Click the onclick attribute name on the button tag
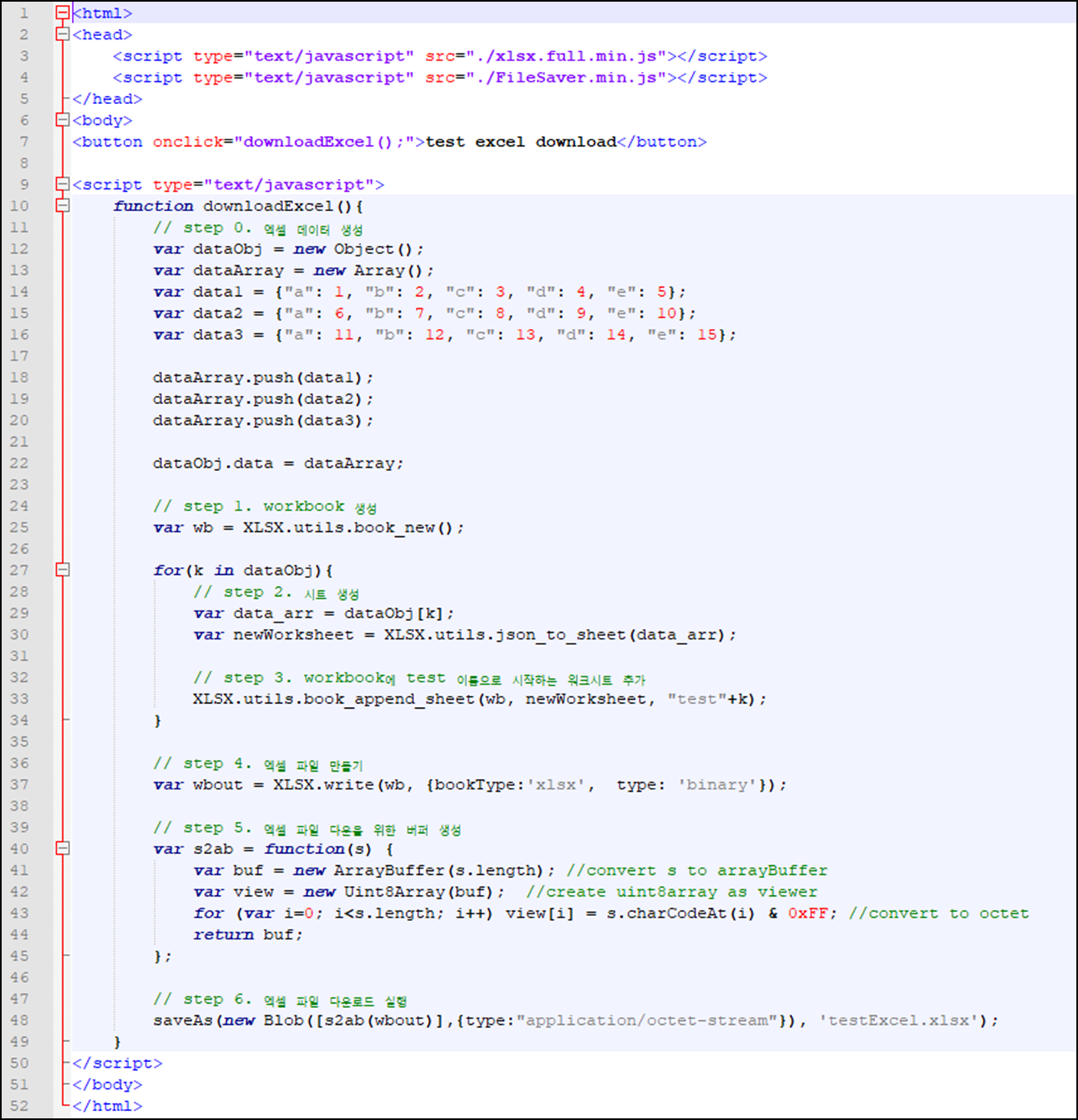 click(x=188, y=142)
